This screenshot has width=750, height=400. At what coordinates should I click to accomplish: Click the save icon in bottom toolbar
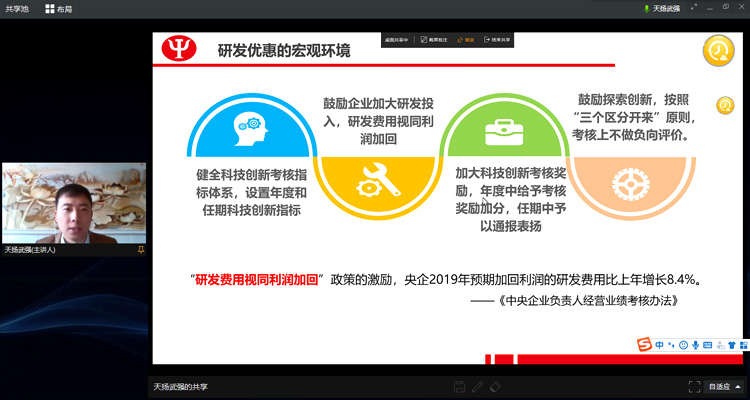click(459, 386)
